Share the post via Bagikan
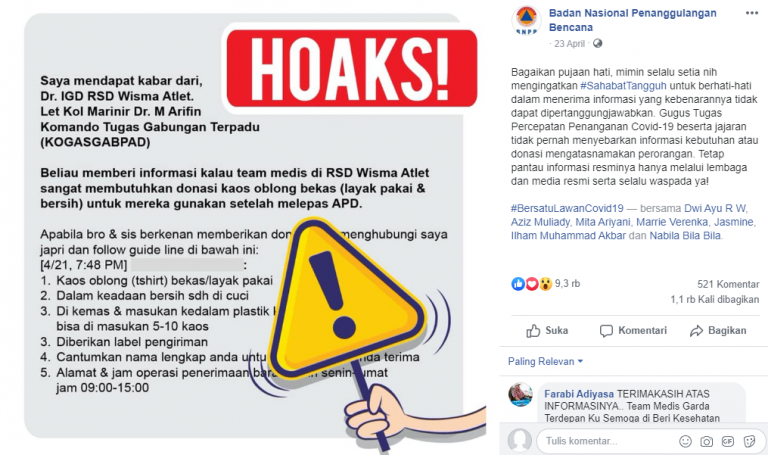 (x=718, y=331)
